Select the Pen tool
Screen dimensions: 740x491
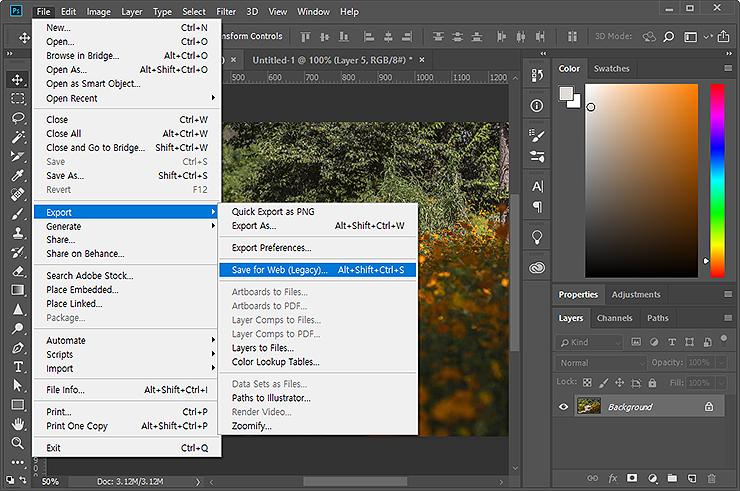pos(17,348)
